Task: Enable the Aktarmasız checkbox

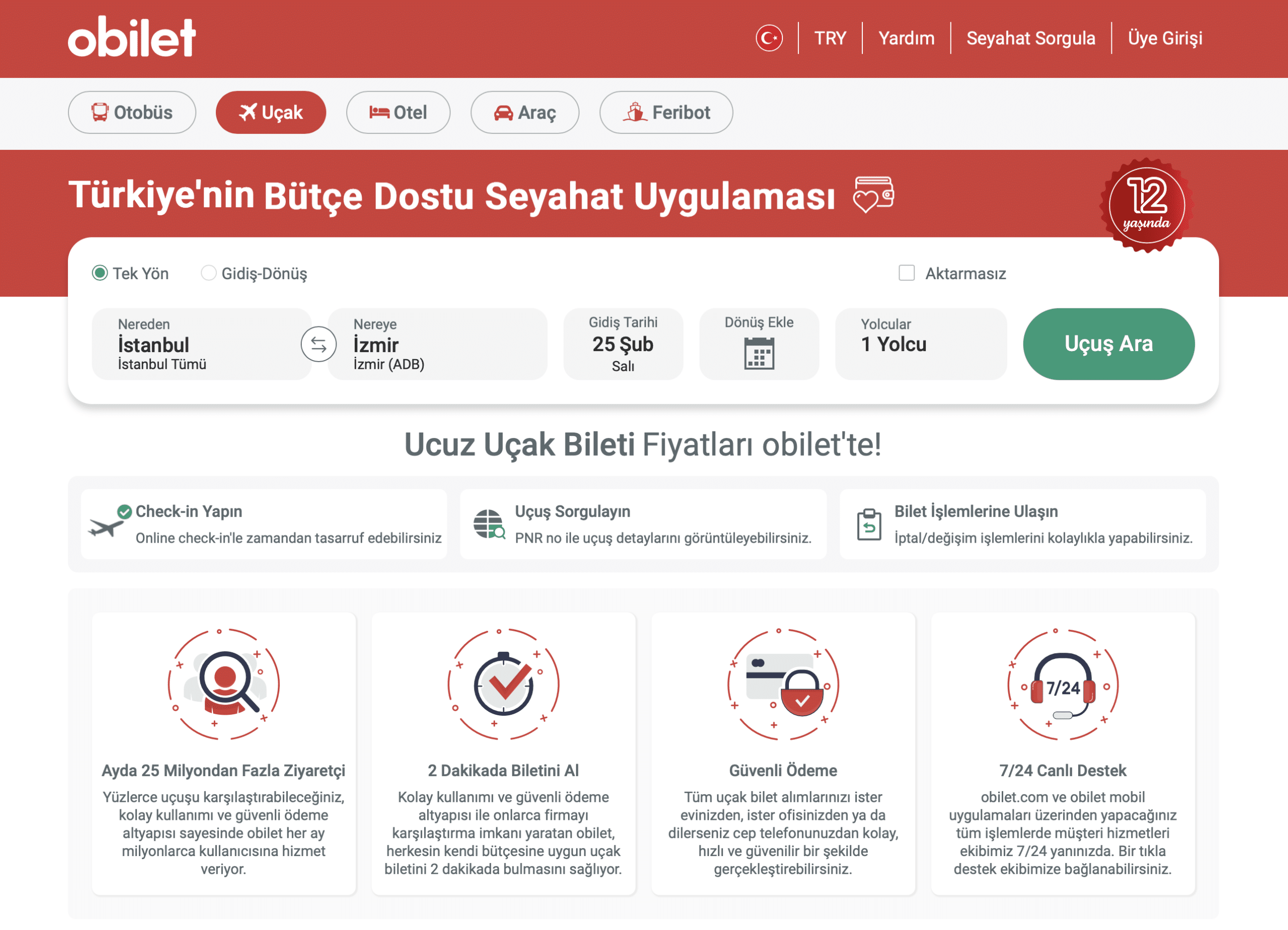Action: click(x=906, y=273)
